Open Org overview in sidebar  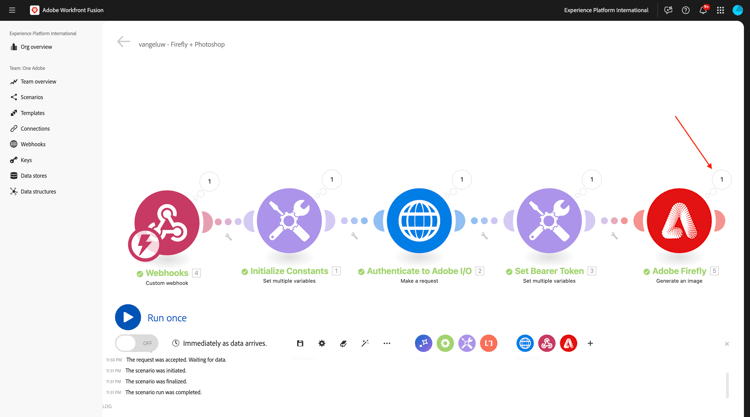[31, 47]
